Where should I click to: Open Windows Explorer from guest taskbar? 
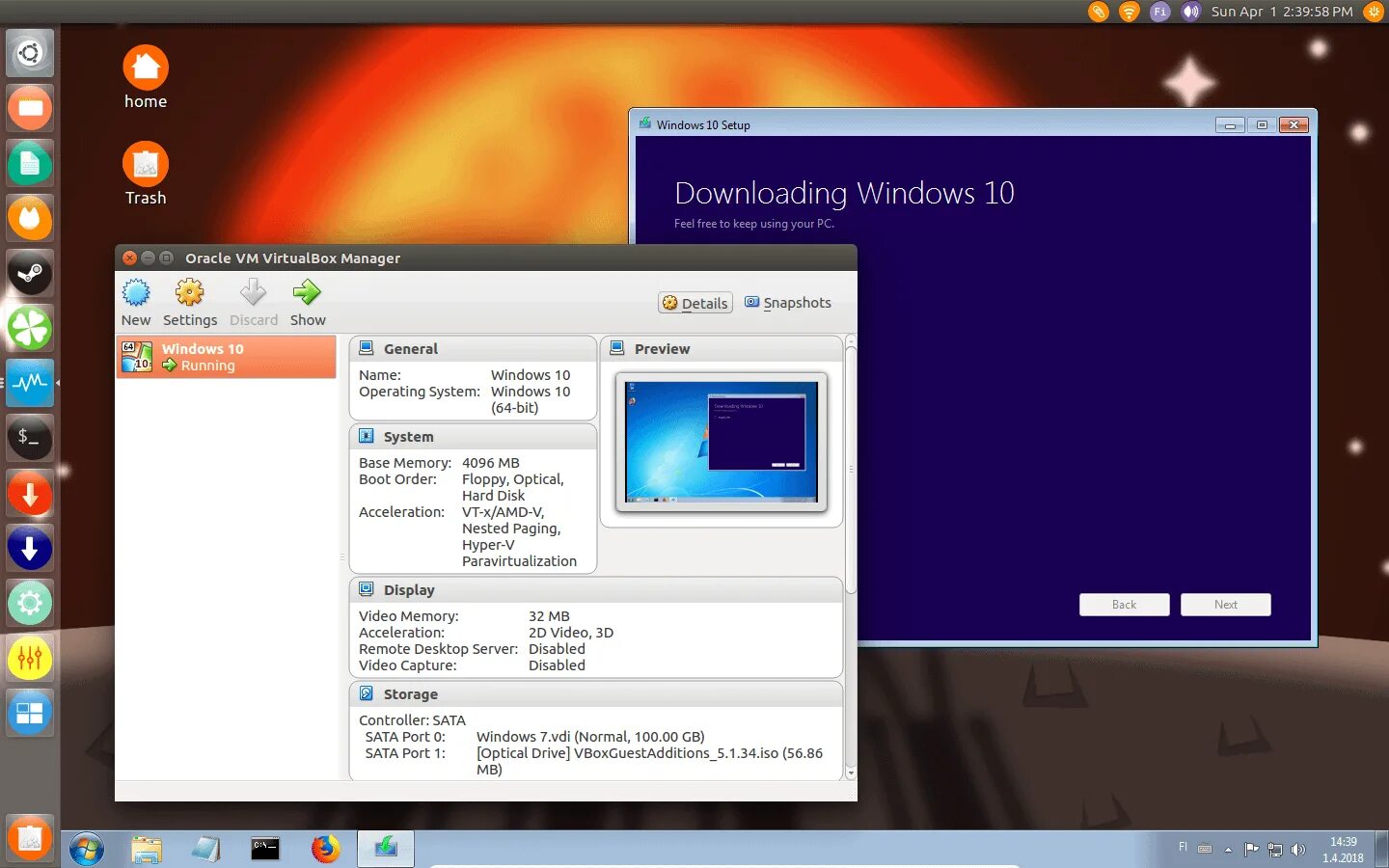pyautogui.click(x=147, y=850)
